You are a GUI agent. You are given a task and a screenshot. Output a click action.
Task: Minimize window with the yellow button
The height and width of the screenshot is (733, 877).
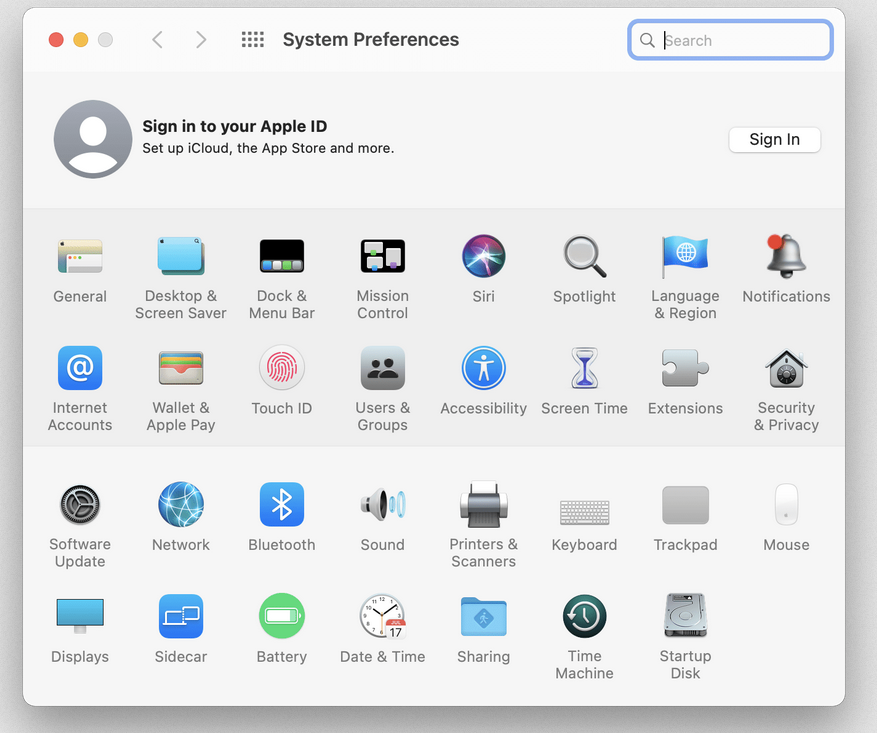(x=81, y=40)
